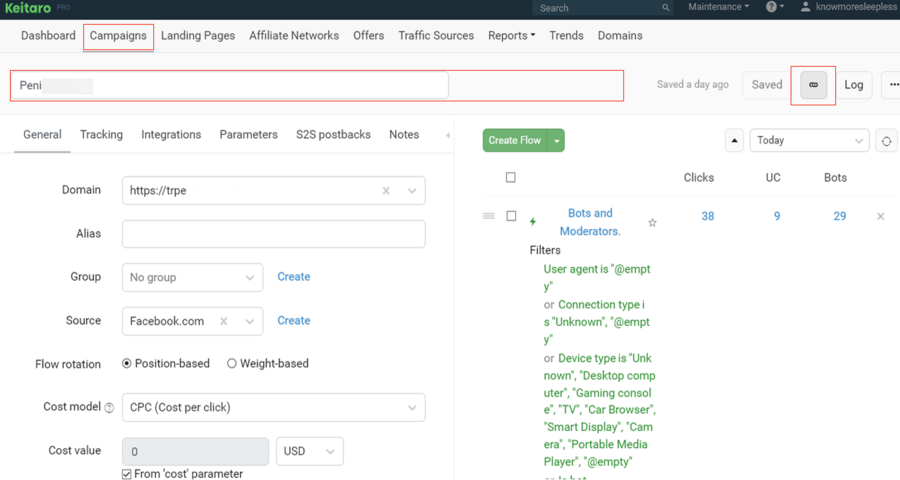This screenshot has height=480, width=900.
Task: Open the Reports dropdown menu
Action: click(x=511, y=36)
